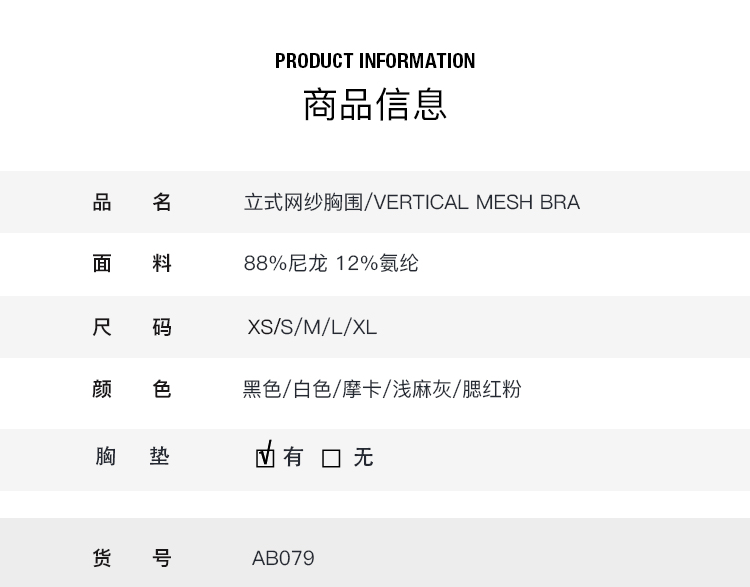Select the 面料 row label
This screenshot has height=587, width=750.
pyautogui.click(x=132, y=263)
